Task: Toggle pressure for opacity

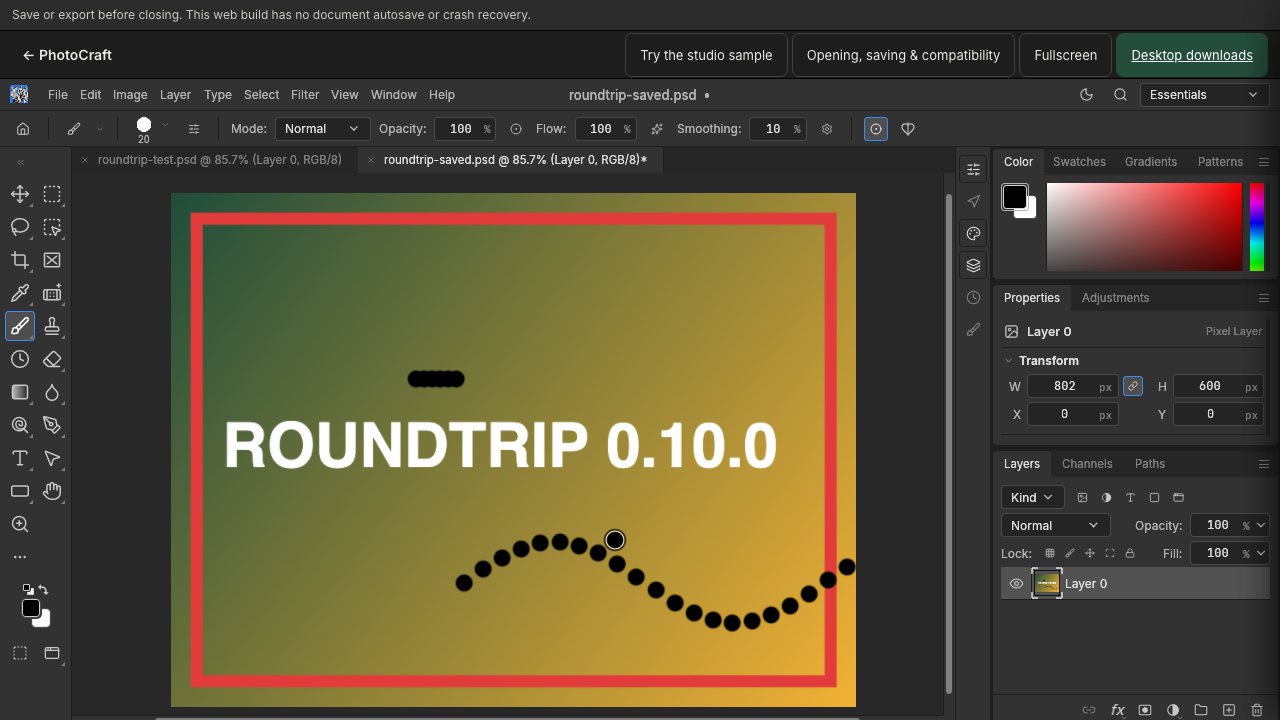Action: click(x=516, y=129)
